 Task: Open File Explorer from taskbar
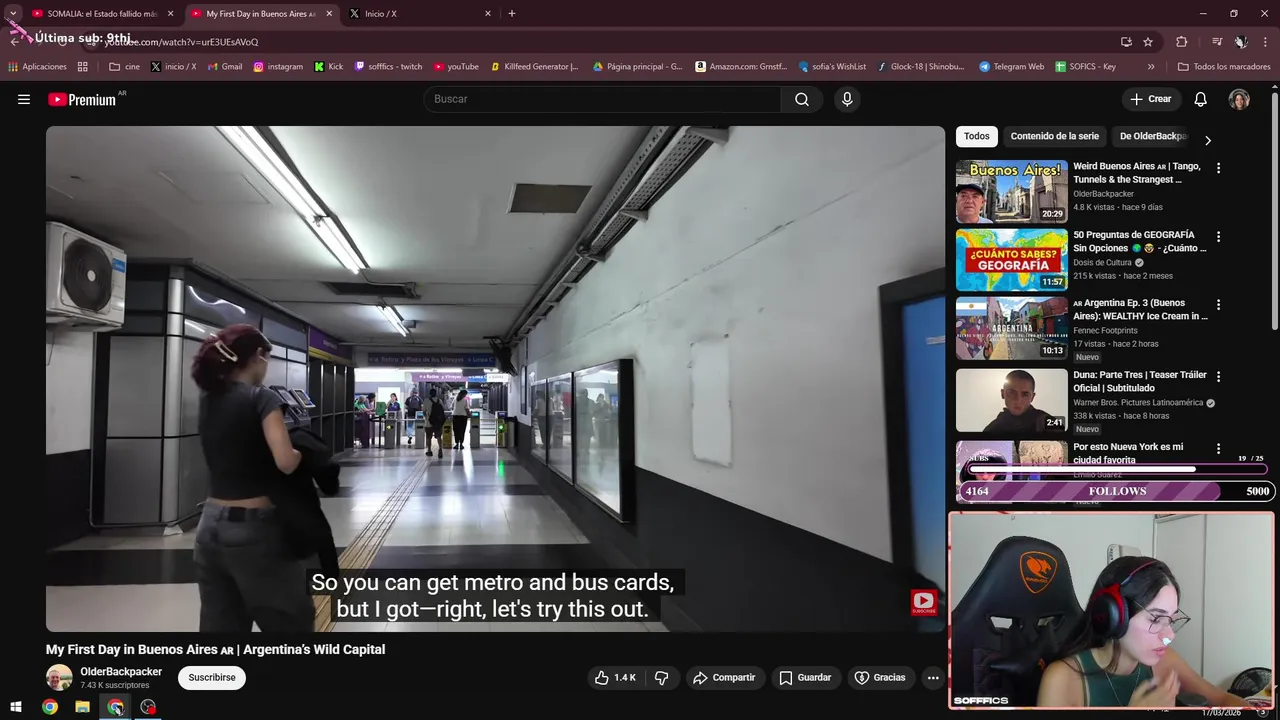(x=82, y=707)
